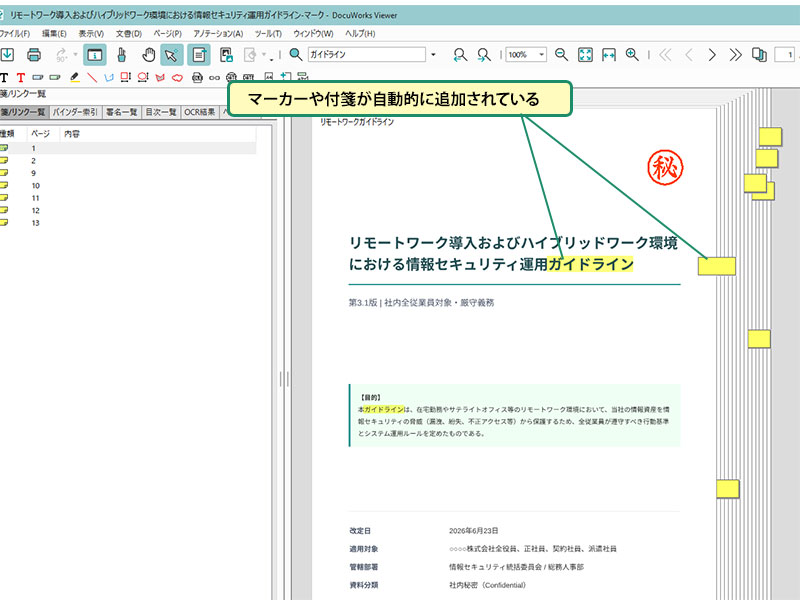Select the blue sticky note tool
Screen dimensions: 800x600
click(x=38, y=78)
